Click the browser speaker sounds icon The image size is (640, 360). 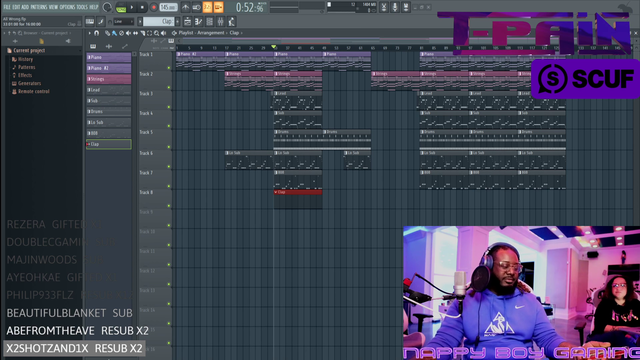(x=68, y=41)
